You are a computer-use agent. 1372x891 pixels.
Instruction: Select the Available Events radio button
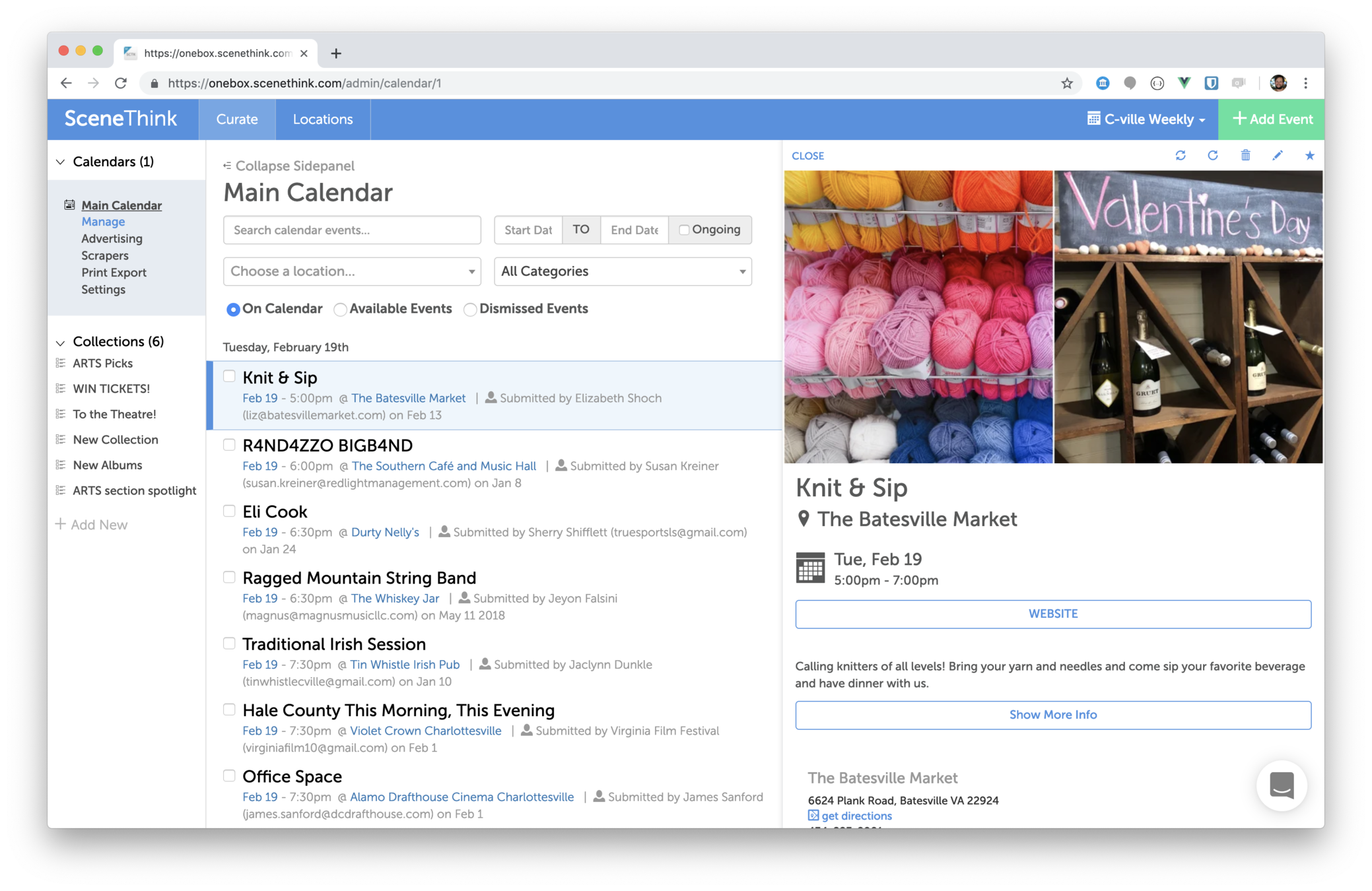[341, 310]
